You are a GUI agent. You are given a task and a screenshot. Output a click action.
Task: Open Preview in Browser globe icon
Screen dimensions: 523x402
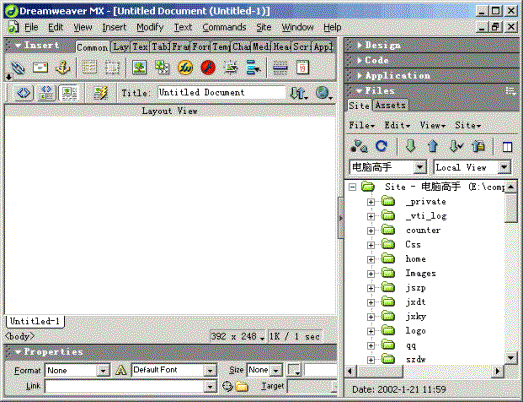(324, 93)
